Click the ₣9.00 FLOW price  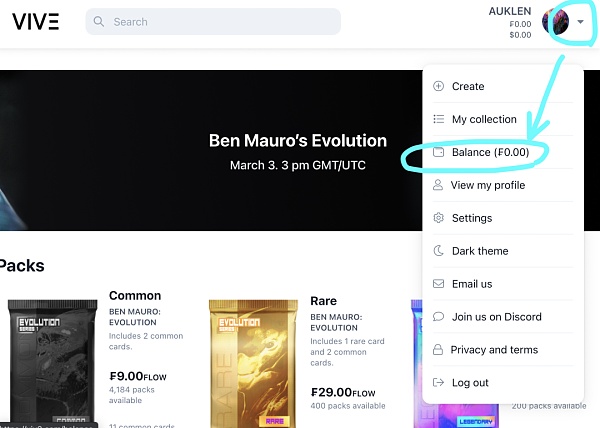[138, 376]
